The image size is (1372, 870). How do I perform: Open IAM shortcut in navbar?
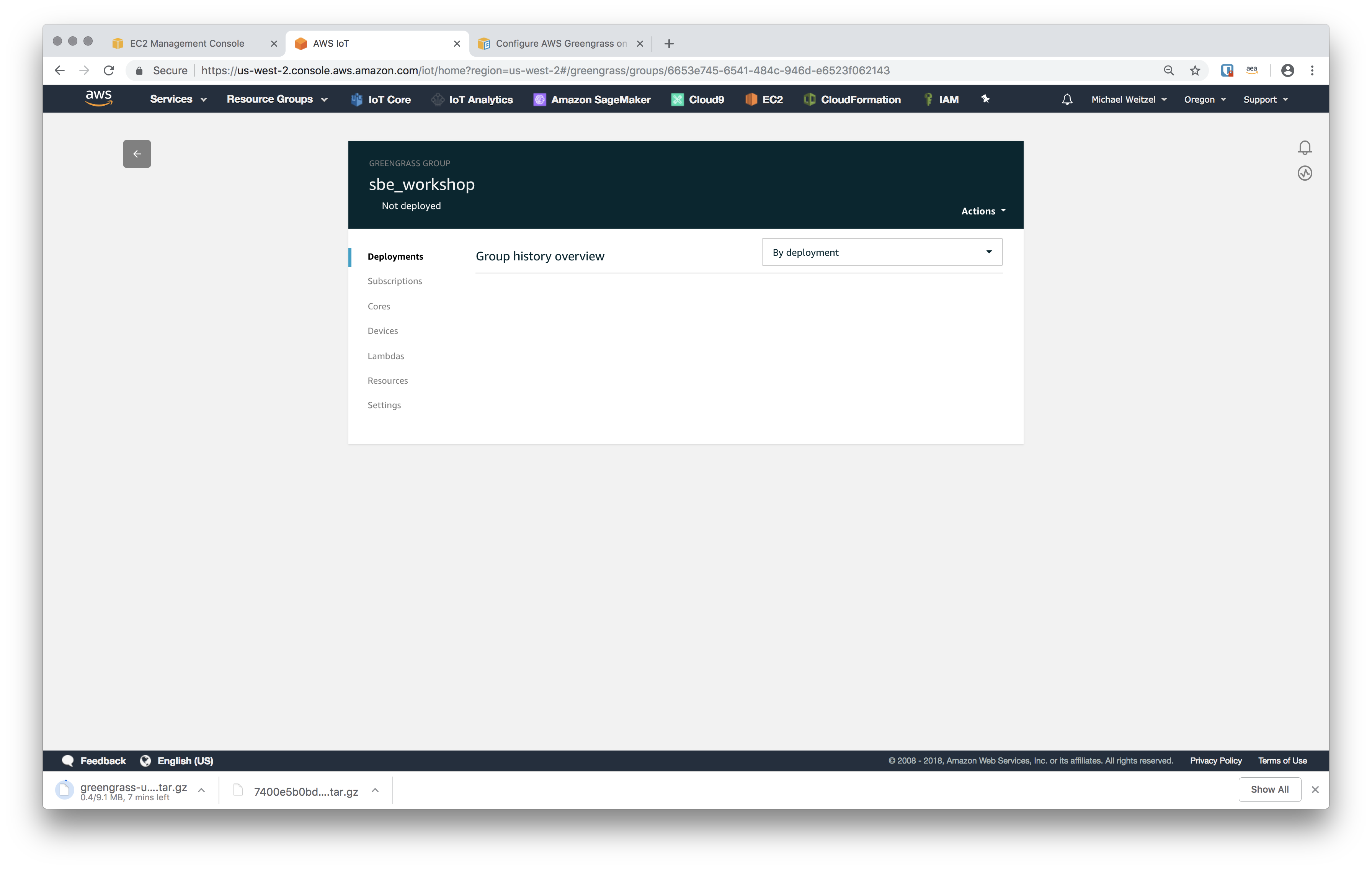click(x=941, y=99)
